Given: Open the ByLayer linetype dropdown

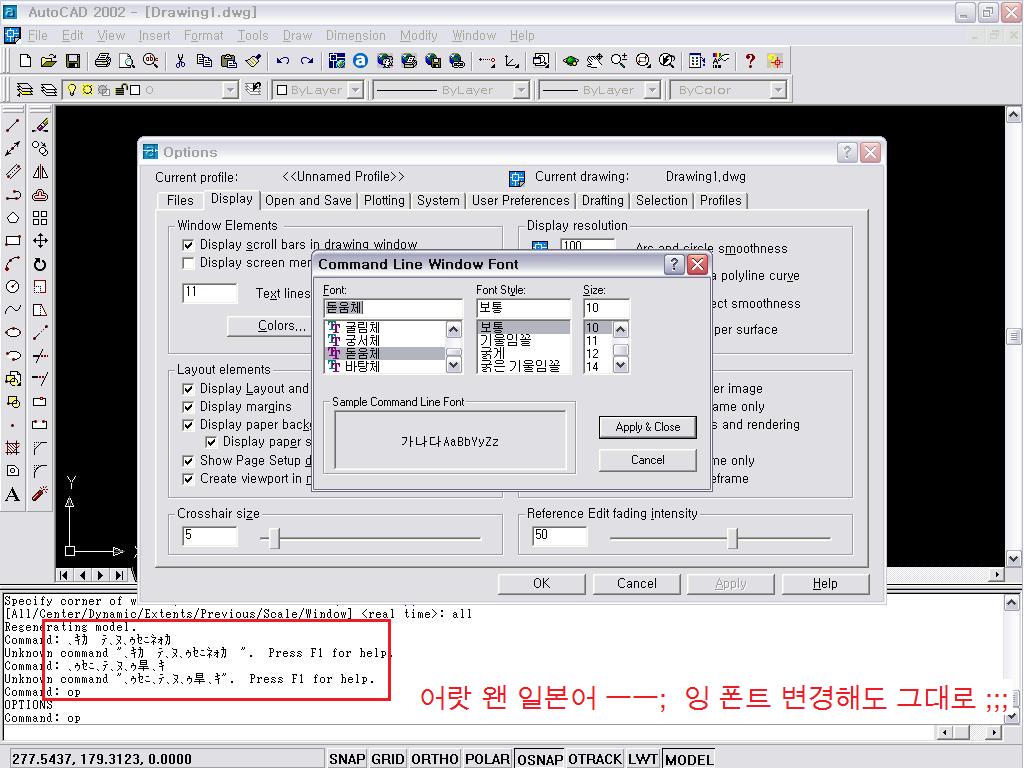Looking at the screenshot, I should (520, 89).
